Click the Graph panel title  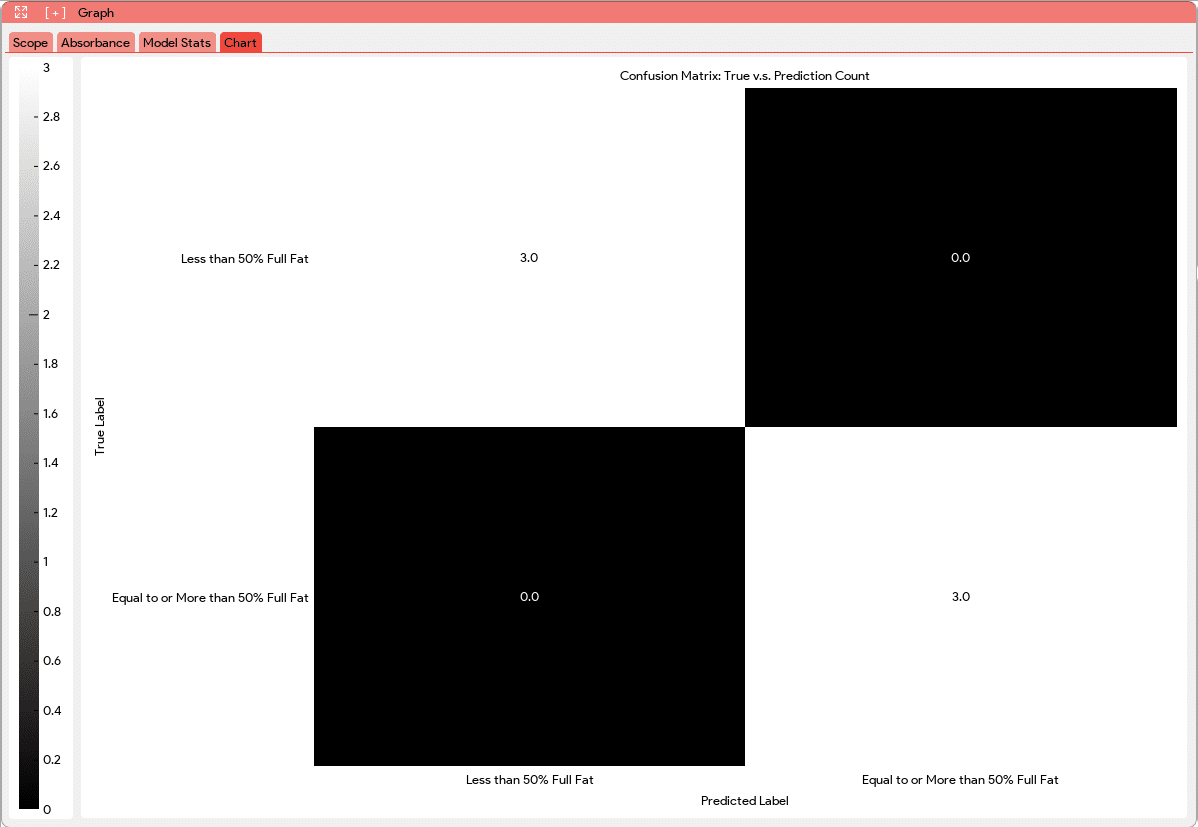point(96,13)
